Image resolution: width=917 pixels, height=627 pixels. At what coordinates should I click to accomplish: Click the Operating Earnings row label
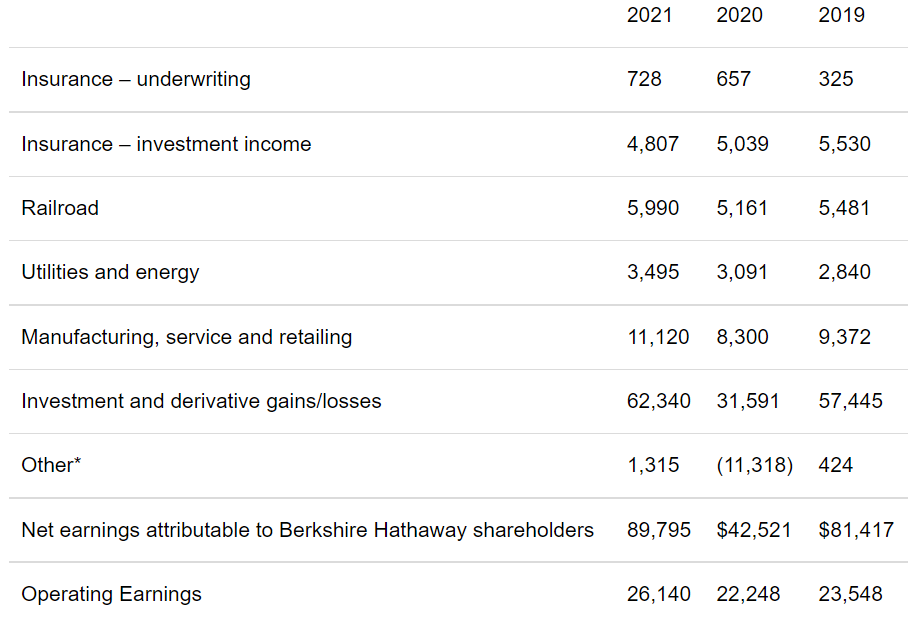pos(111,594)
